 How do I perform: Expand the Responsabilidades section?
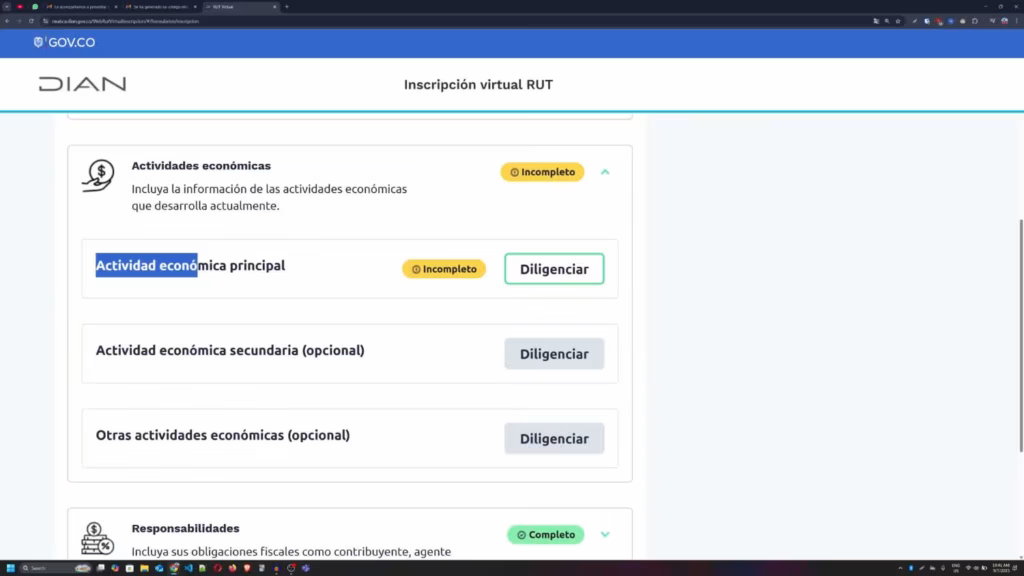[605, 534]
